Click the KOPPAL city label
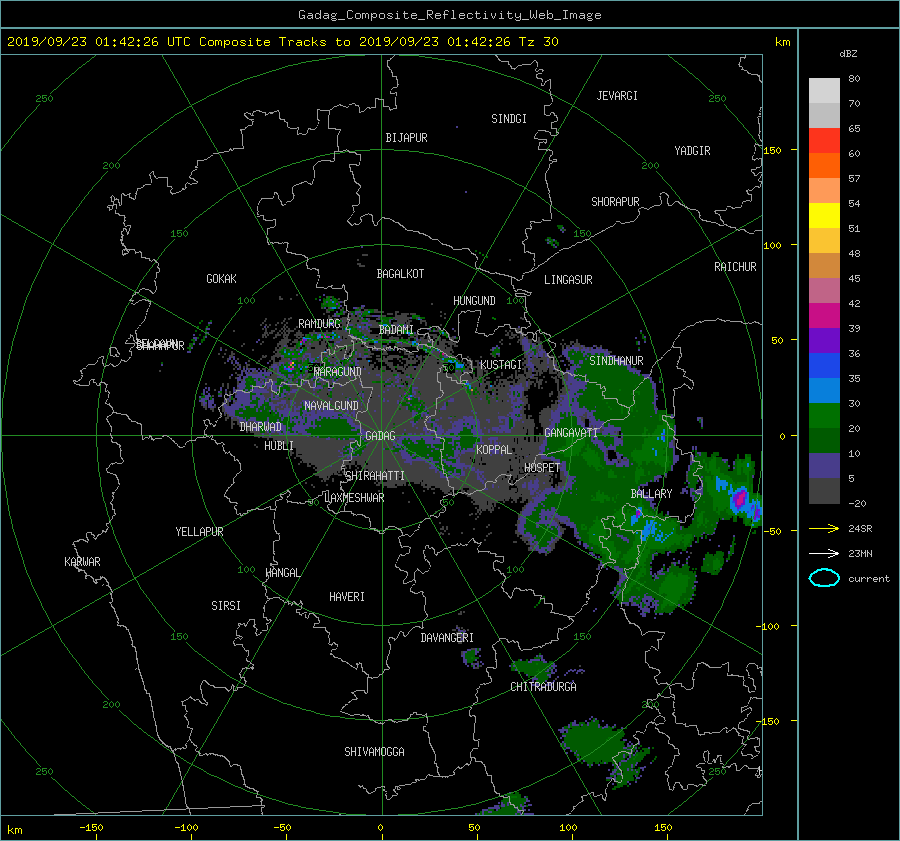Screen dimensions: 900x841 point(494,450)
